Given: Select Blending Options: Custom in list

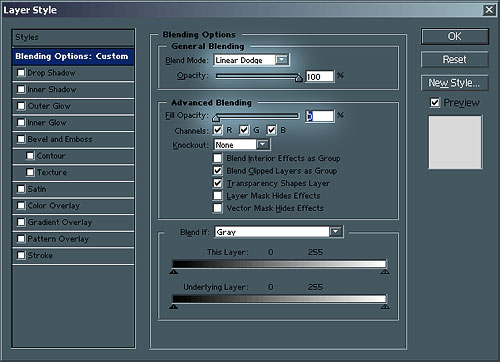Looking at the screenshot, I should coord(73,56).
